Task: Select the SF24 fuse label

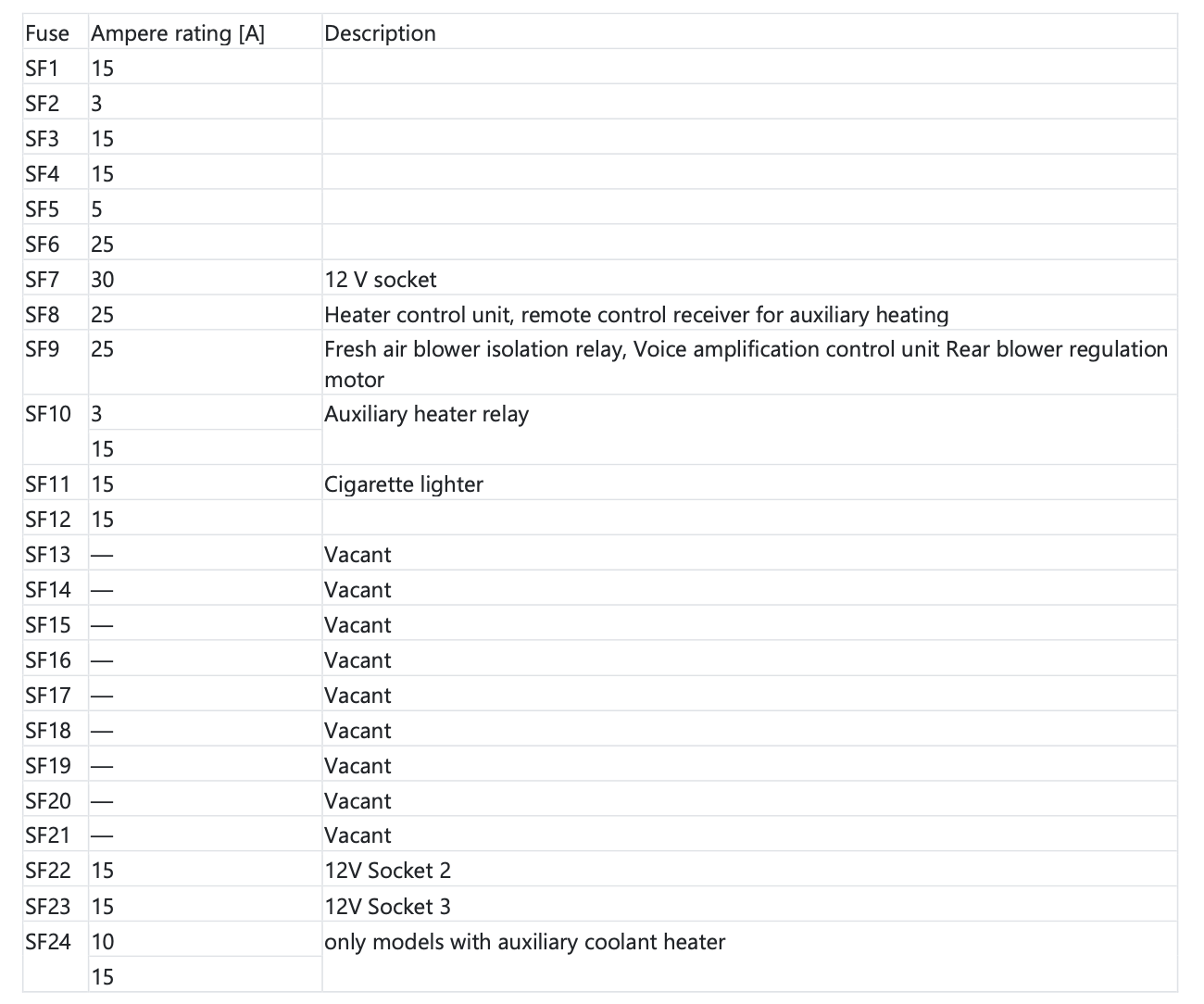Action: [47, 942]
